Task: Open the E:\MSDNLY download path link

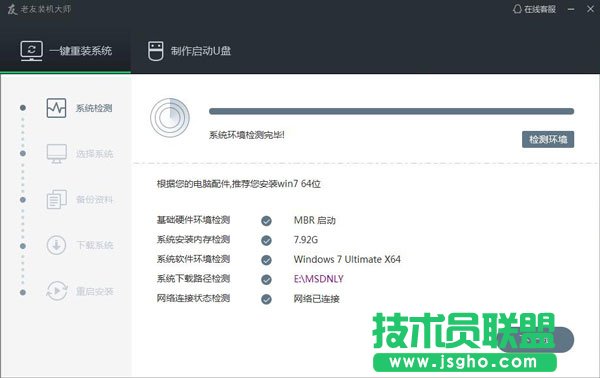Action: [x=318, y=279]
